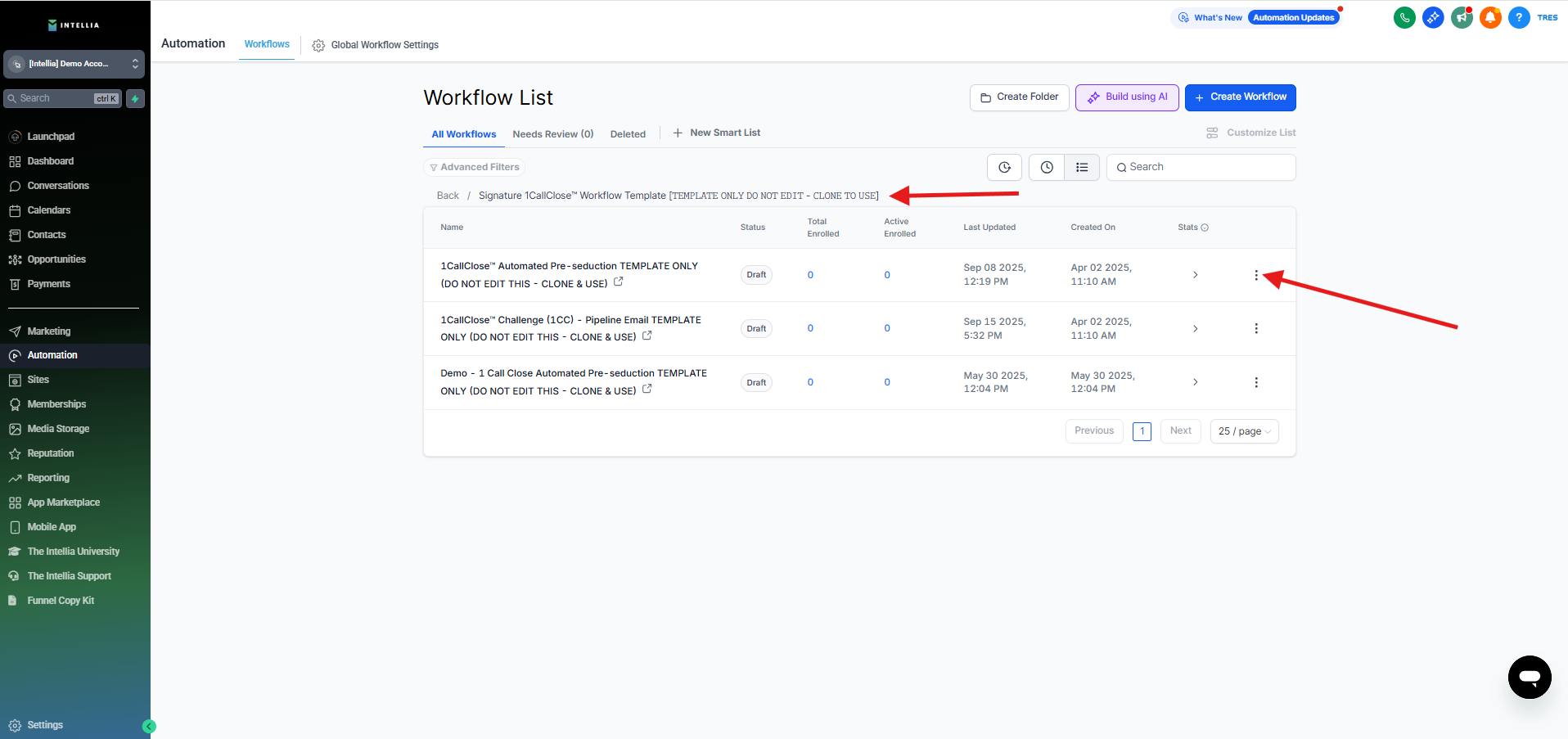Viewport: 1568px width, 739px height.
Task: Expand stats for 1CallClose Automated Pre-seduction row
Action: (x=1196, y=275)
